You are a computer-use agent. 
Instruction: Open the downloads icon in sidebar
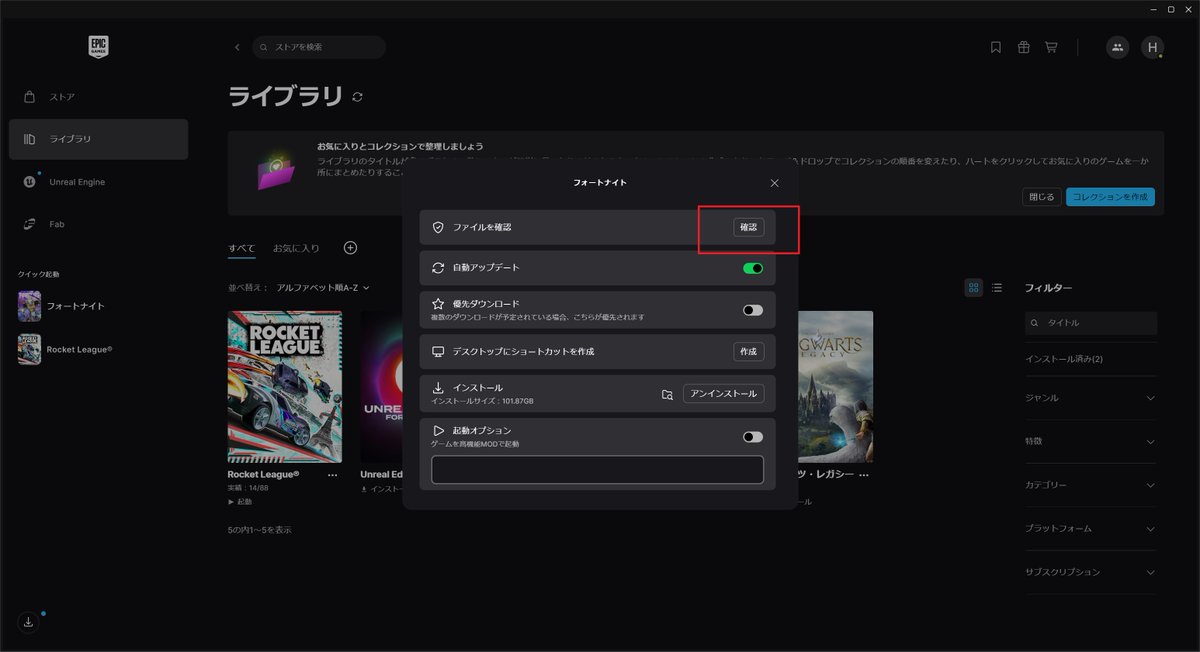click(x=28, y=622)
